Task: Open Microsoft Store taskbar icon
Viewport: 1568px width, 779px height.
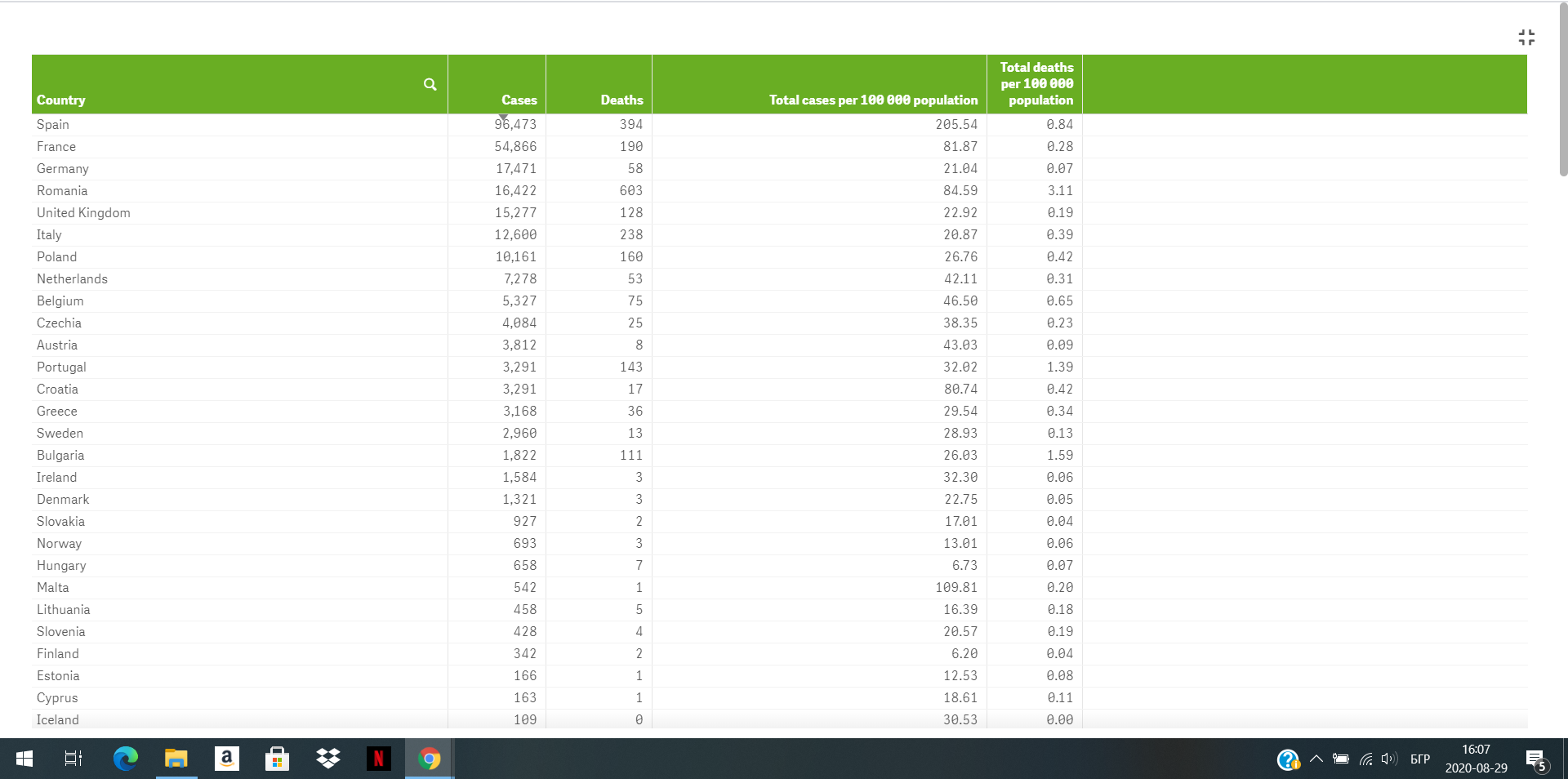Action: [278, 759]
